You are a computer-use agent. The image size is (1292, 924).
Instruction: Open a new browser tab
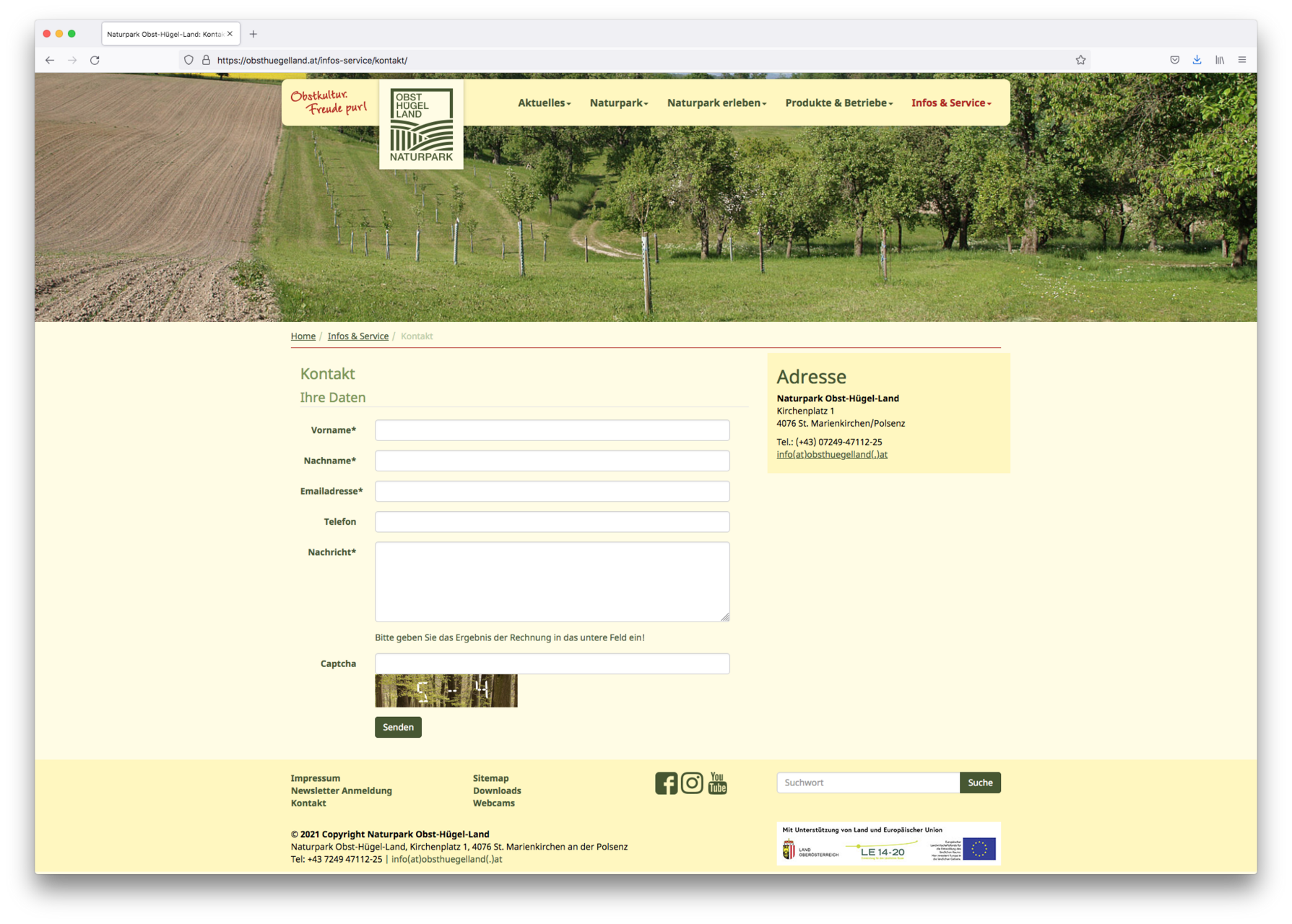(253, 34)
